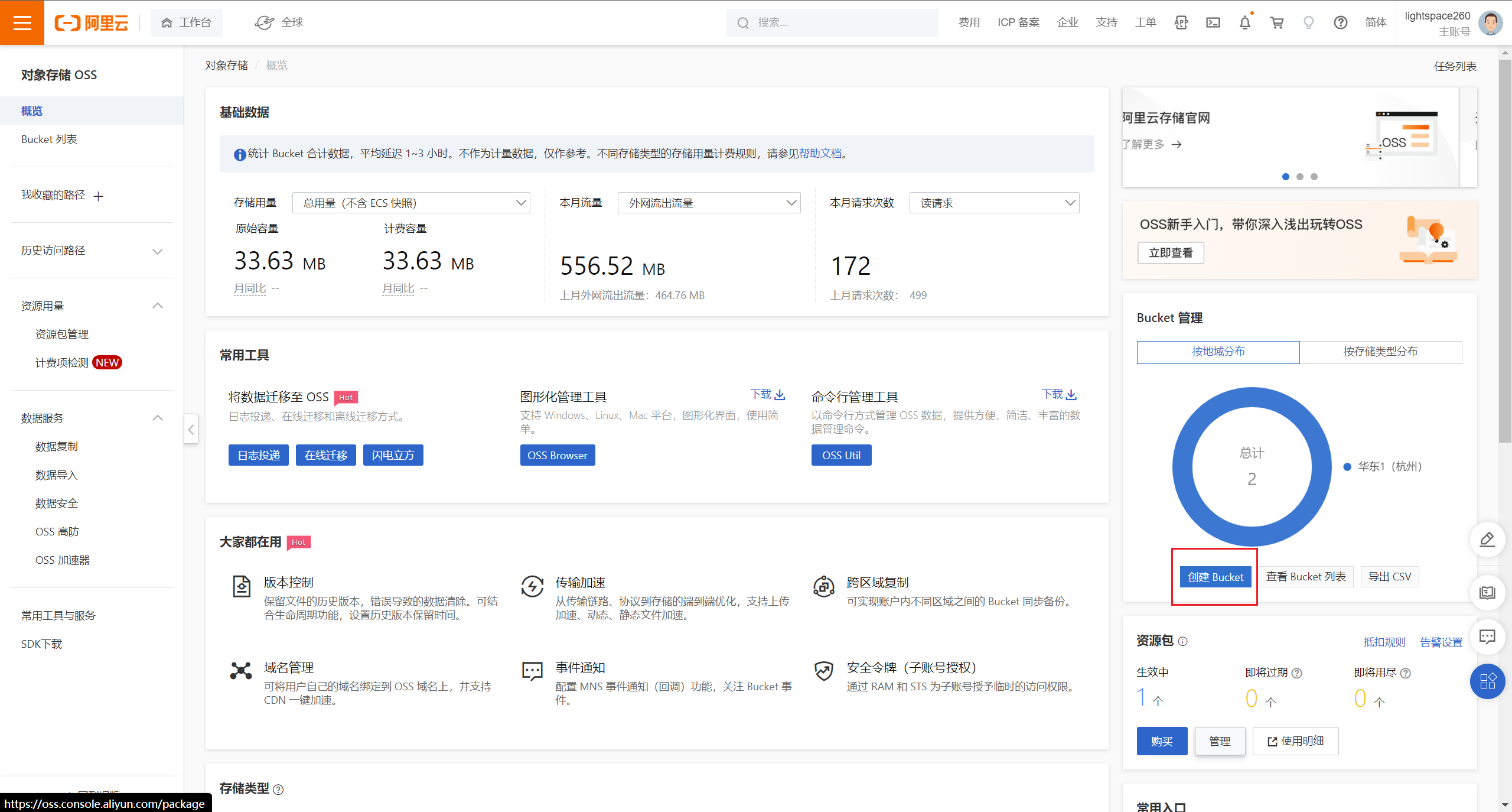The image size is (1512, 812).
Task: Open the 简体 language selector
Action: point(1376,22)
